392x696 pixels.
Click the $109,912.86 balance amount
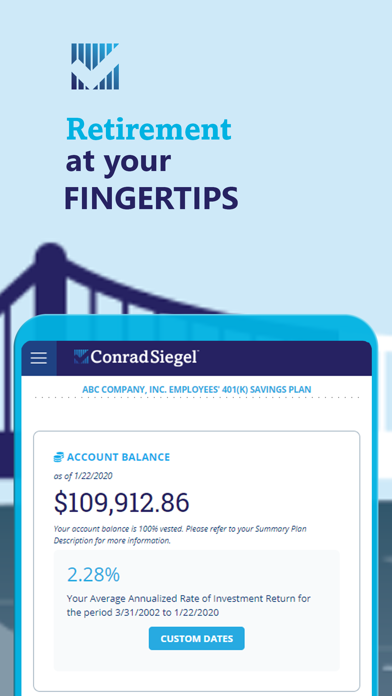[x=122, y=502]
